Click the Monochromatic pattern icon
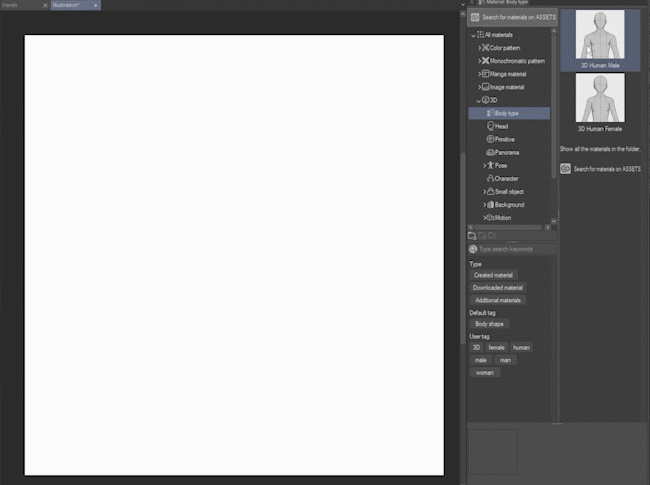The height and width of the screenshot is (485, 650). 485,61
